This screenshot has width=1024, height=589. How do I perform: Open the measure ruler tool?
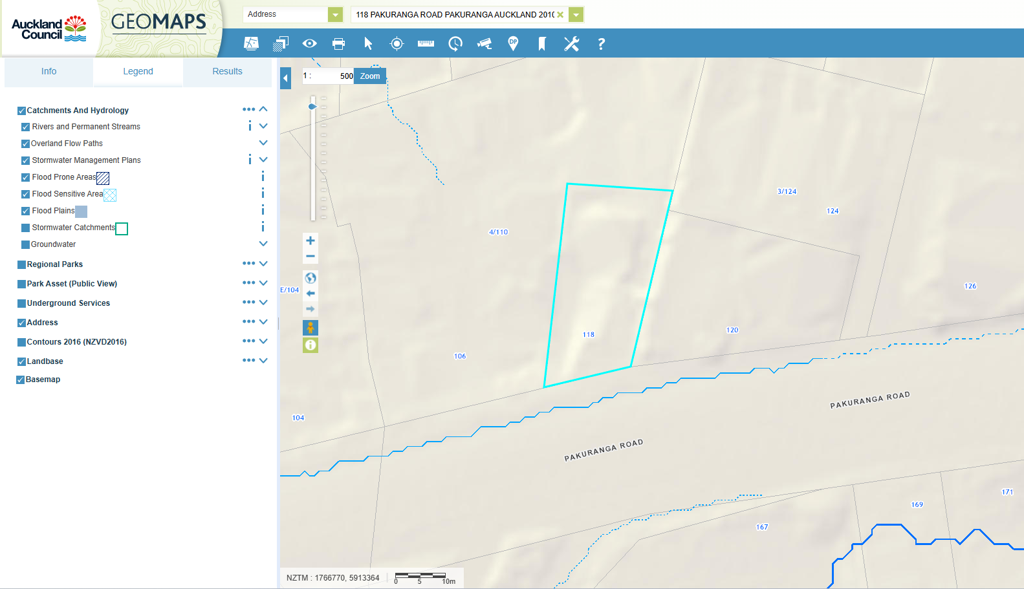pos(426,44)
